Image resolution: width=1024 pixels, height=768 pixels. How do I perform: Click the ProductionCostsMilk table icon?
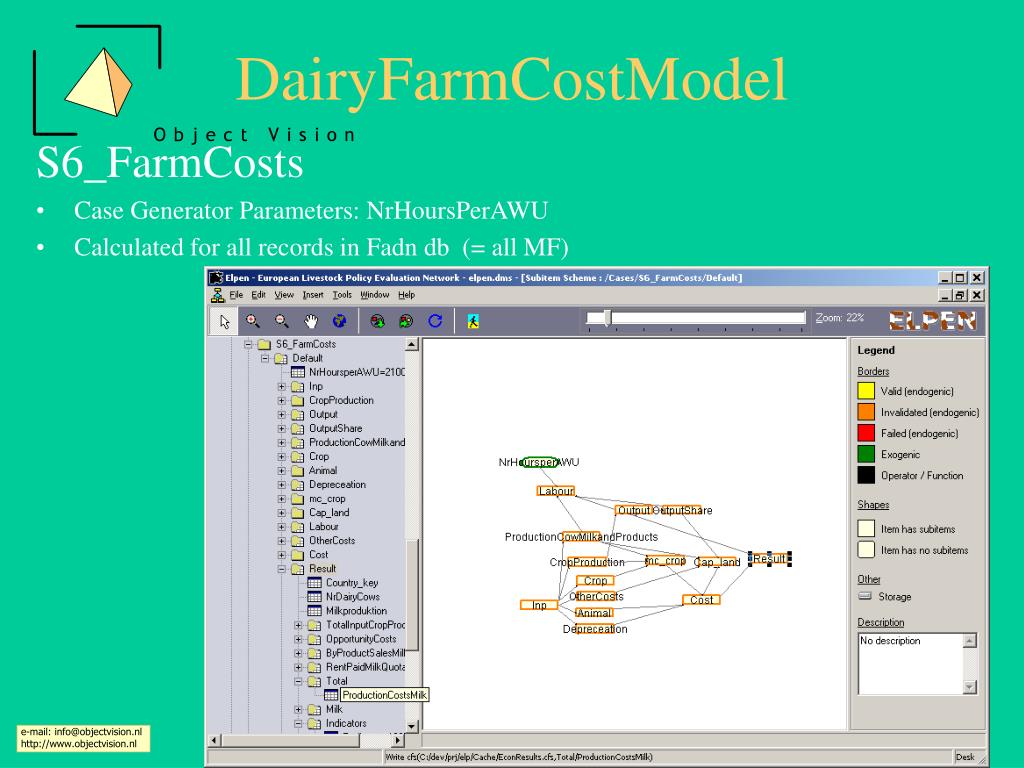coord(331,695)
